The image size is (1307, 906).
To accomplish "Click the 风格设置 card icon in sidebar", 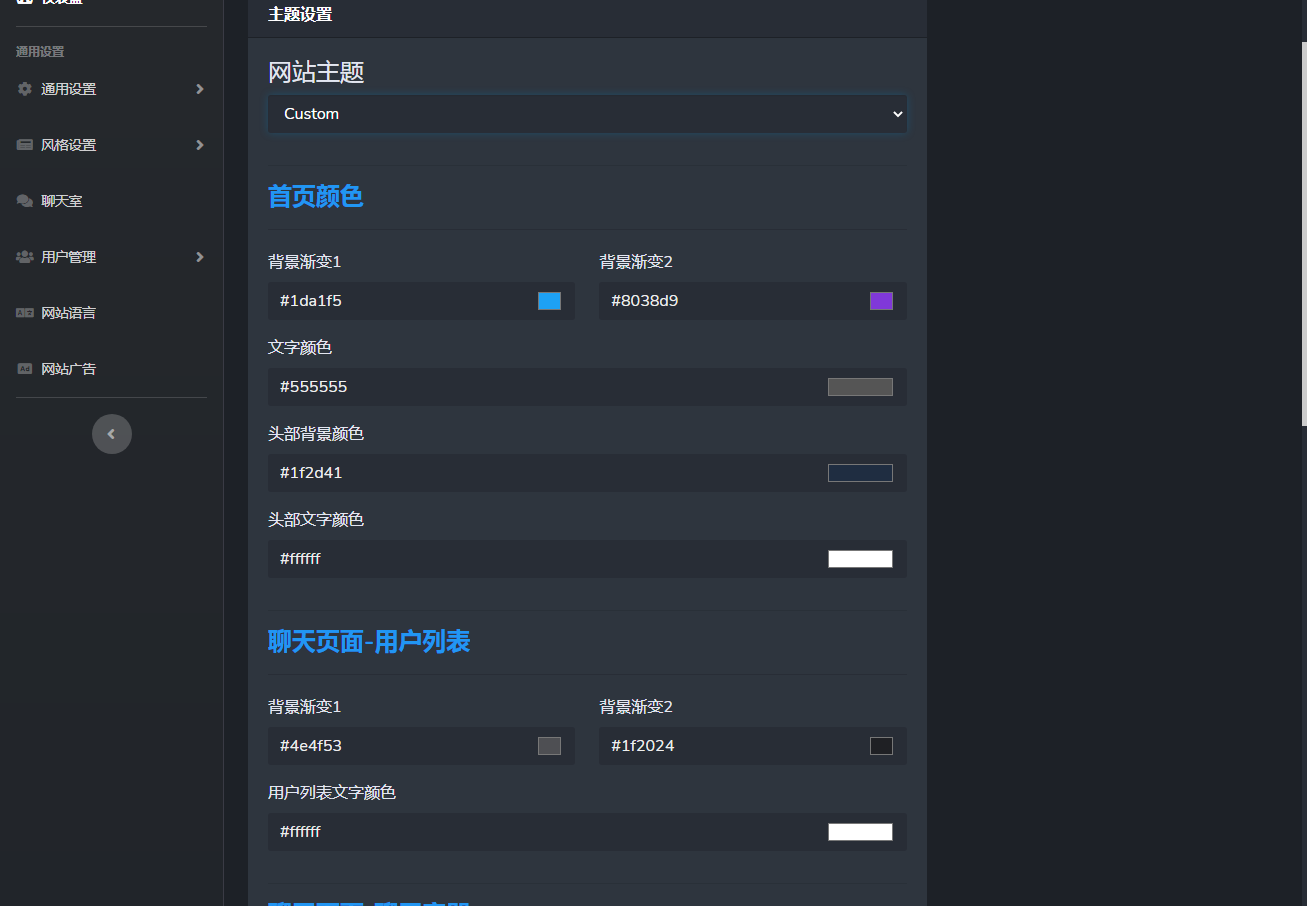I will 25,145.
